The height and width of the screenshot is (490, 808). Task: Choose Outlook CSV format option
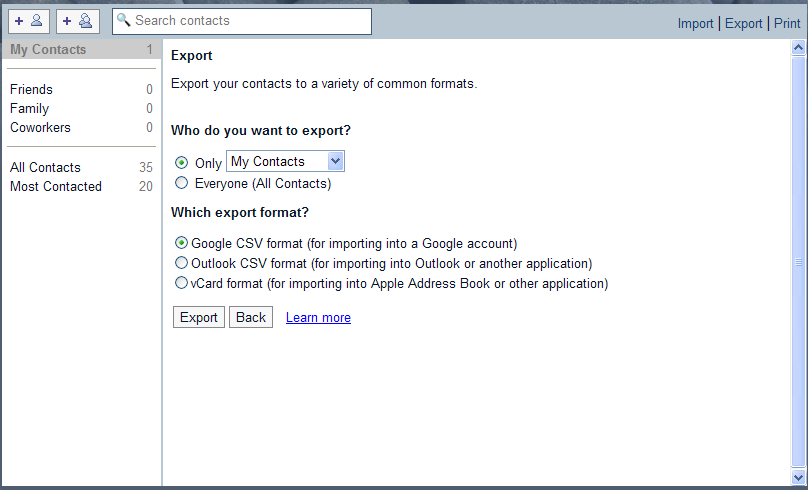pos(181,263)
